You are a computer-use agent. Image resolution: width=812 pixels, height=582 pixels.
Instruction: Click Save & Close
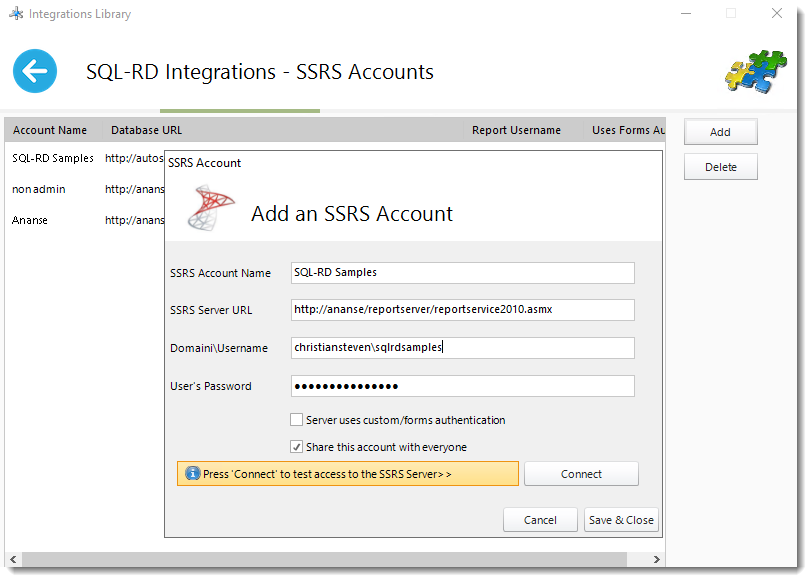(x=621, y=520)
